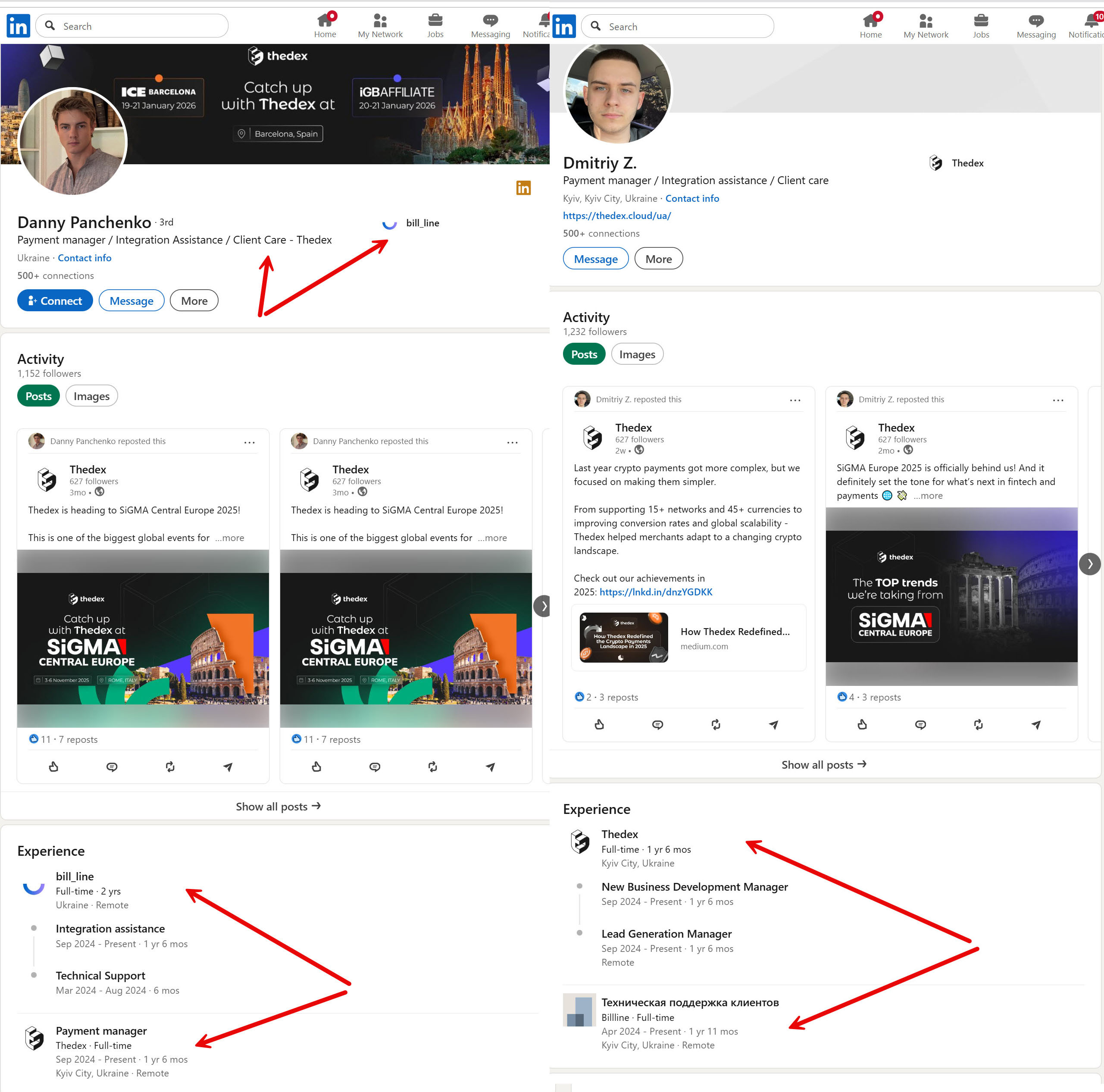The image size is (1104, 1092).
Task: Open thedex.cloud/ua link on Dmitriy's profile
Action: 616,216
